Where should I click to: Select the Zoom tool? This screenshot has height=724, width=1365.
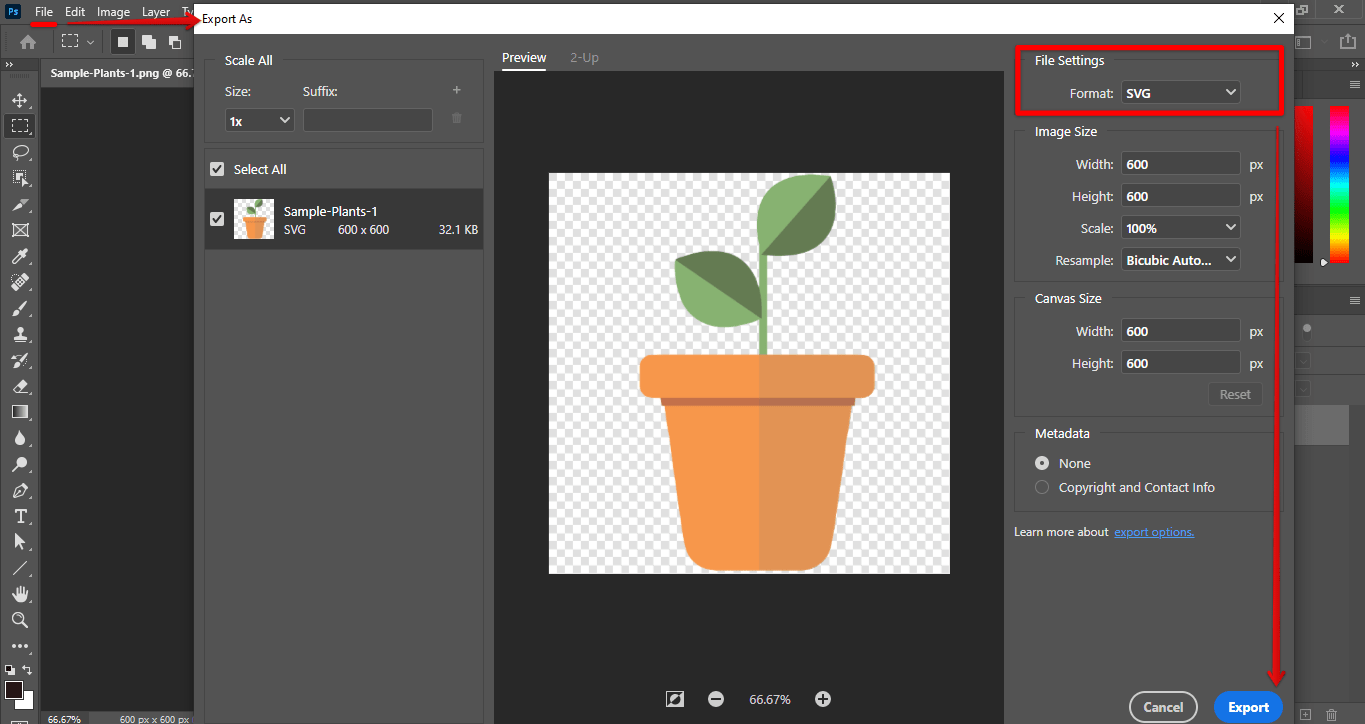(20, 620)
